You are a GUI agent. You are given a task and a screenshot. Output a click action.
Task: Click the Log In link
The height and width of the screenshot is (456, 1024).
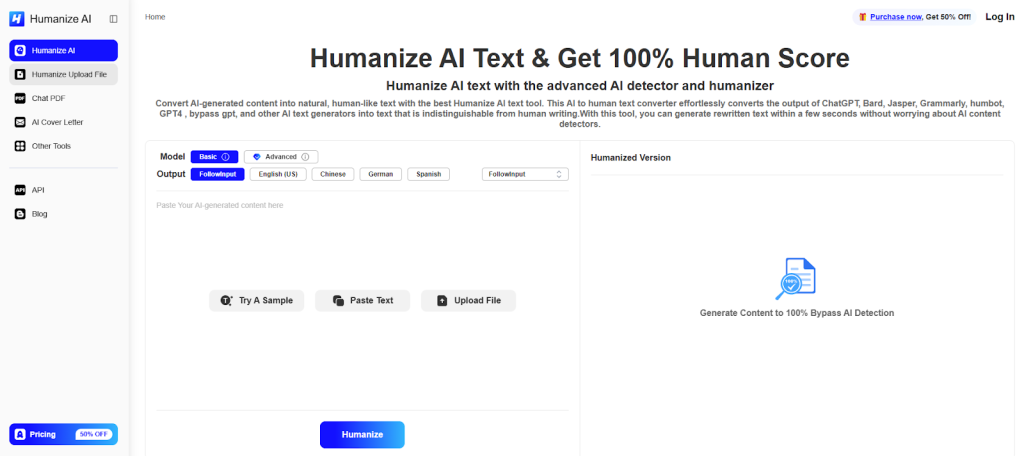pyautogui.click(x=999, y=17)
